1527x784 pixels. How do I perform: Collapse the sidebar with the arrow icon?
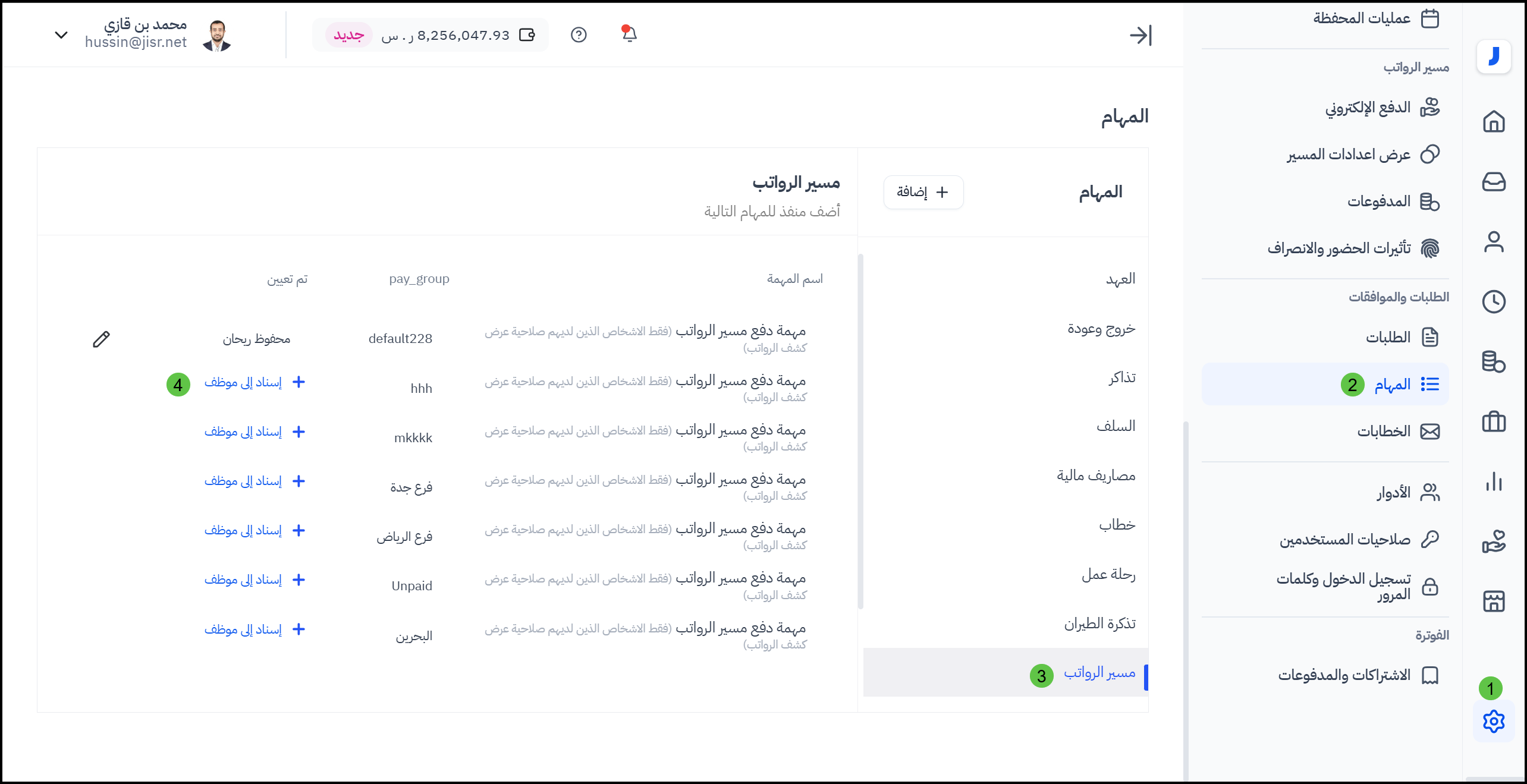[x=1140, y=35]
